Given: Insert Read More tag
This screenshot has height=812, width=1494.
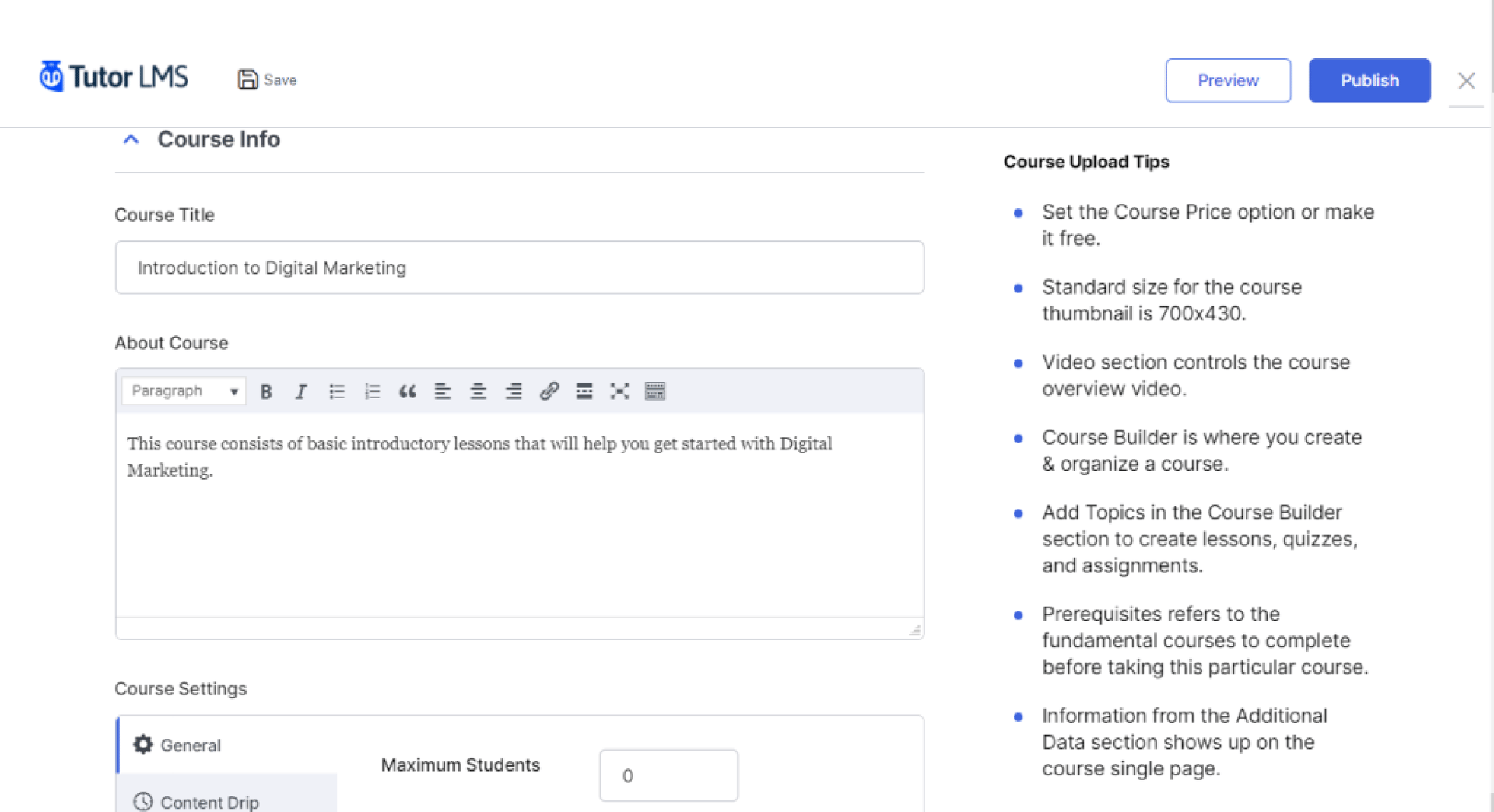Looking at the screenshot, I should (x=584, y=391).
